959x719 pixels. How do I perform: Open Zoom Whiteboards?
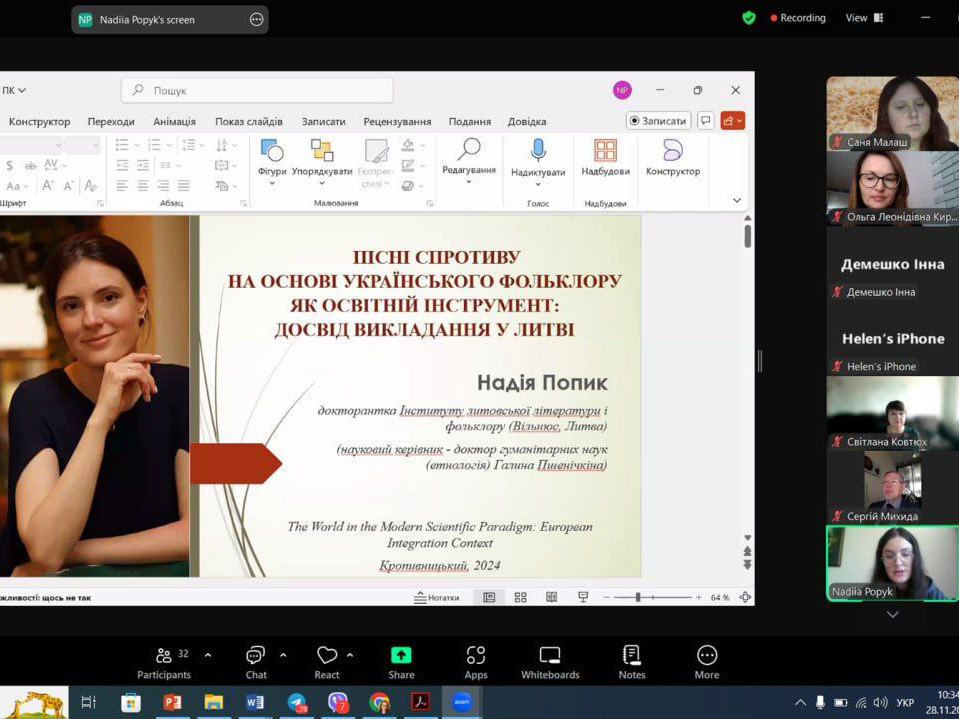(x=550, y=662)
